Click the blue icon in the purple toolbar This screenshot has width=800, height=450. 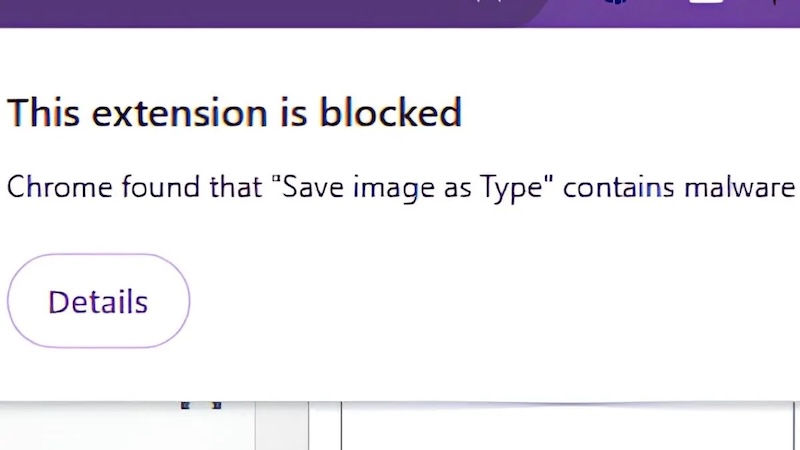click(614, 4)
